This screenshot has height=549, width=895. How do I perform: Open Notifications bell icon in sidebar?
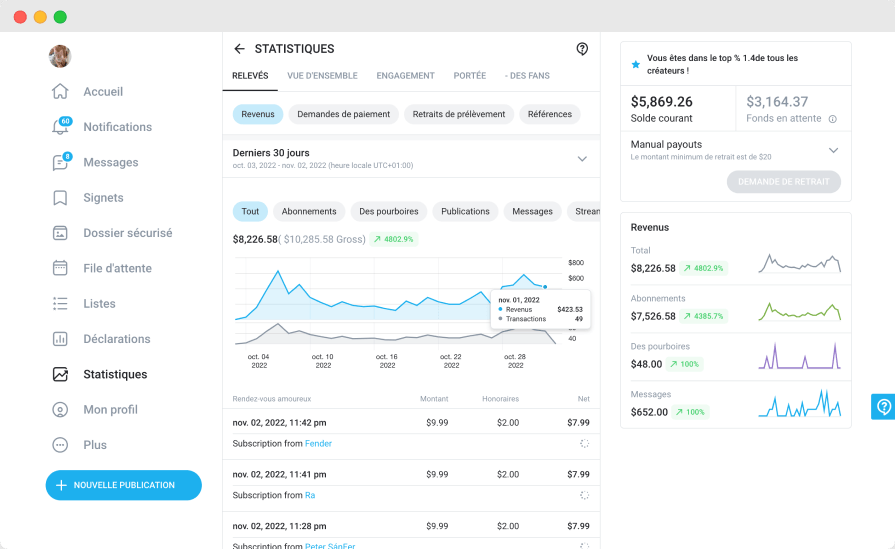[60, 127]
